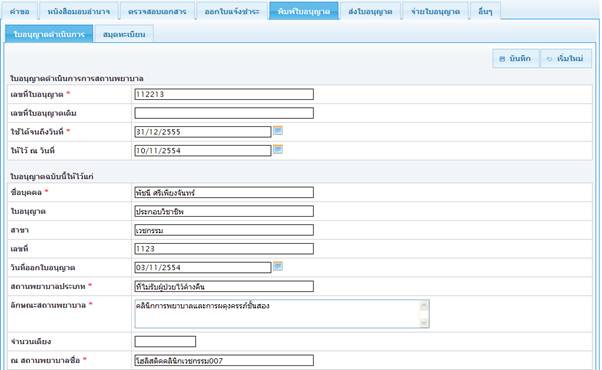602x370 pixels.
Task: Select the ออกใบแจ้งชำระ tab
Action: (232, 11)
